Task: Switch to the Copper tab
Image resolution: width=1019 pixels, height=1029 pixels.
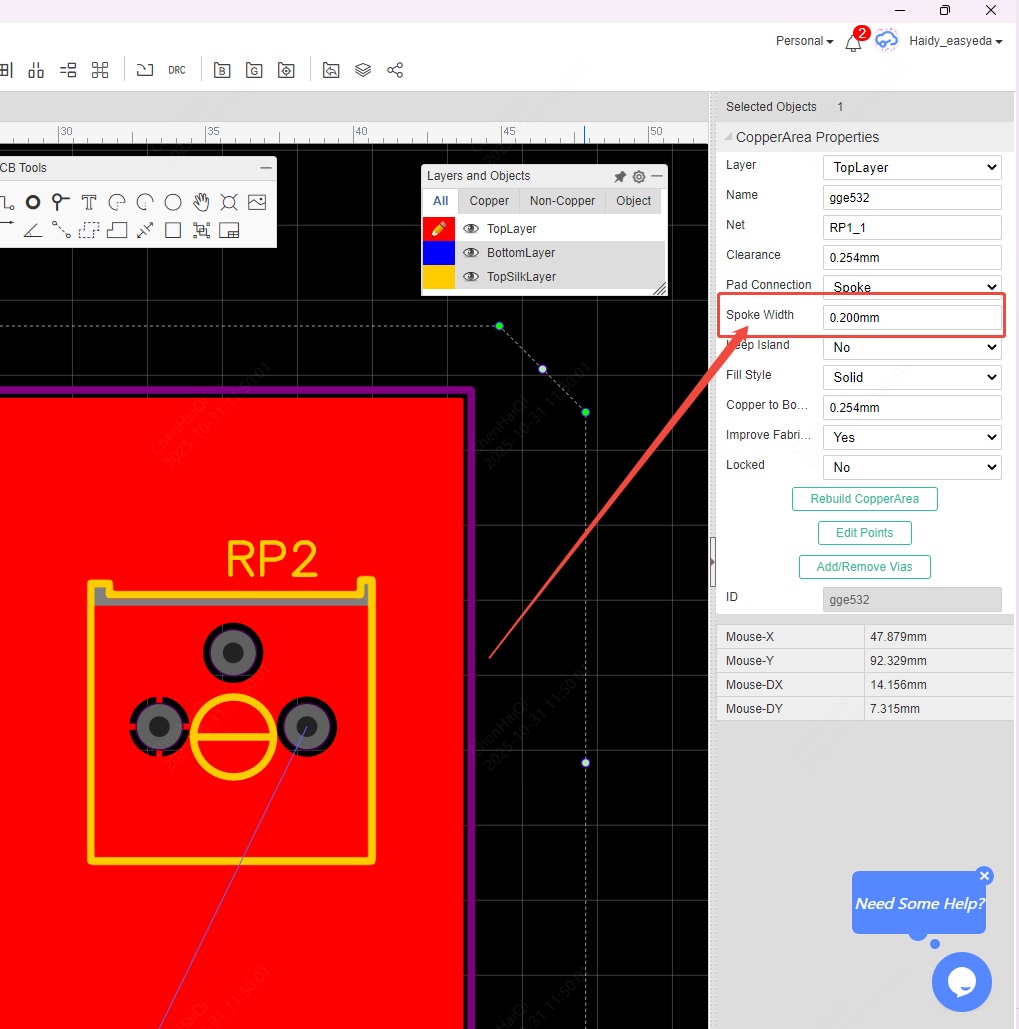Action: coord(489,201)
